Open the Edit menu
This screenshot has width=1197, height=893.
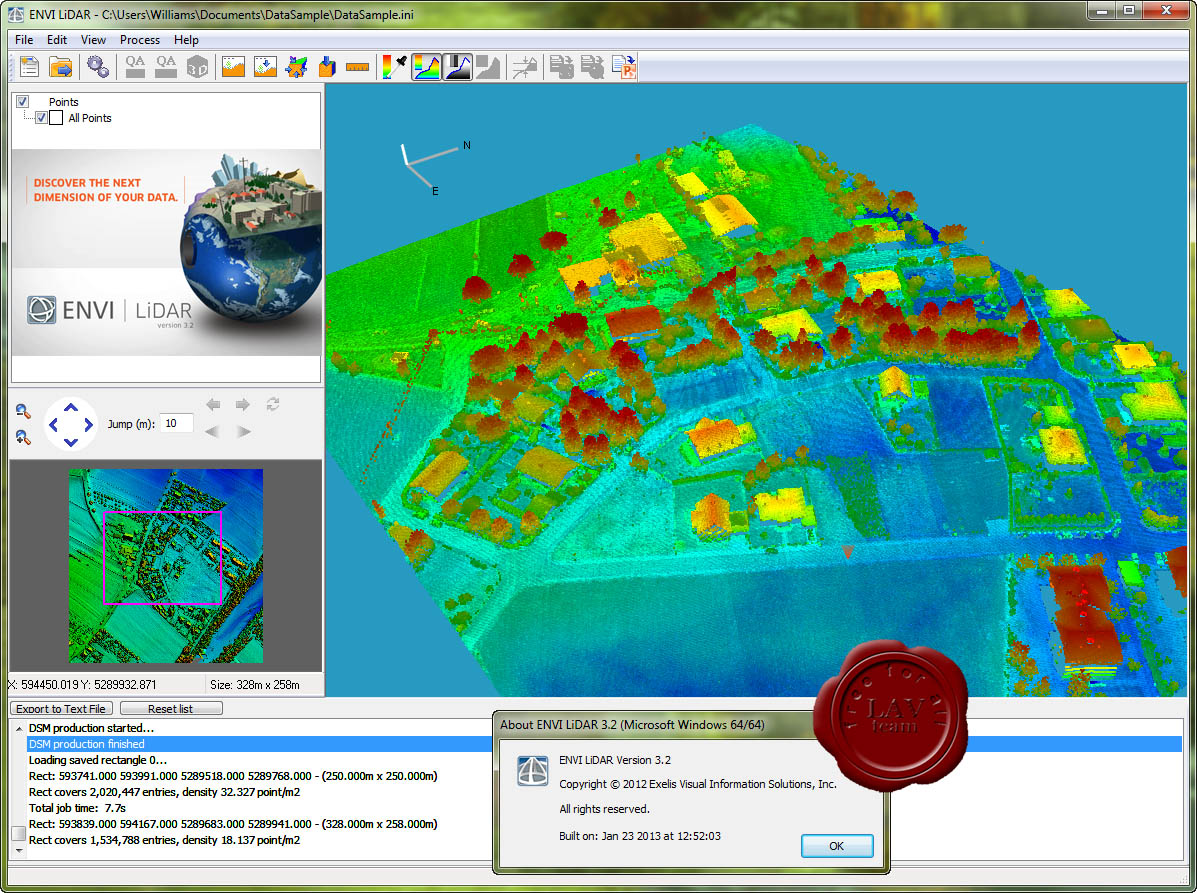coord(56,40)
